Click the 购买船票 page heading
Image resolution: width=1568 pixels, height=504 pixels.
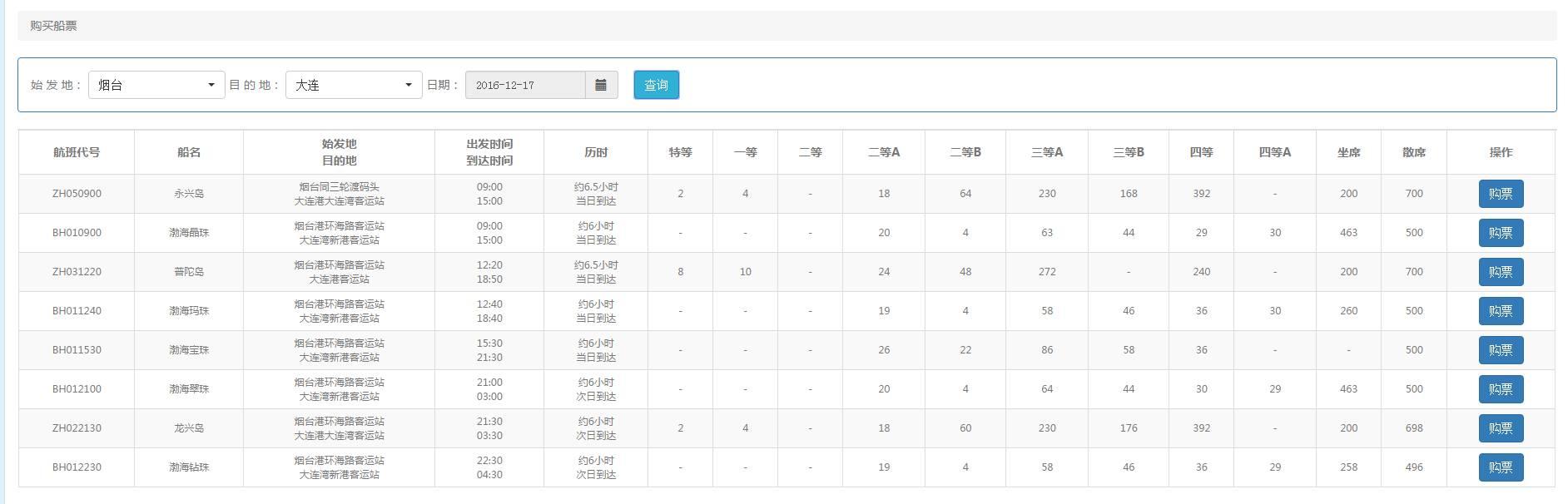coord(53,26)
